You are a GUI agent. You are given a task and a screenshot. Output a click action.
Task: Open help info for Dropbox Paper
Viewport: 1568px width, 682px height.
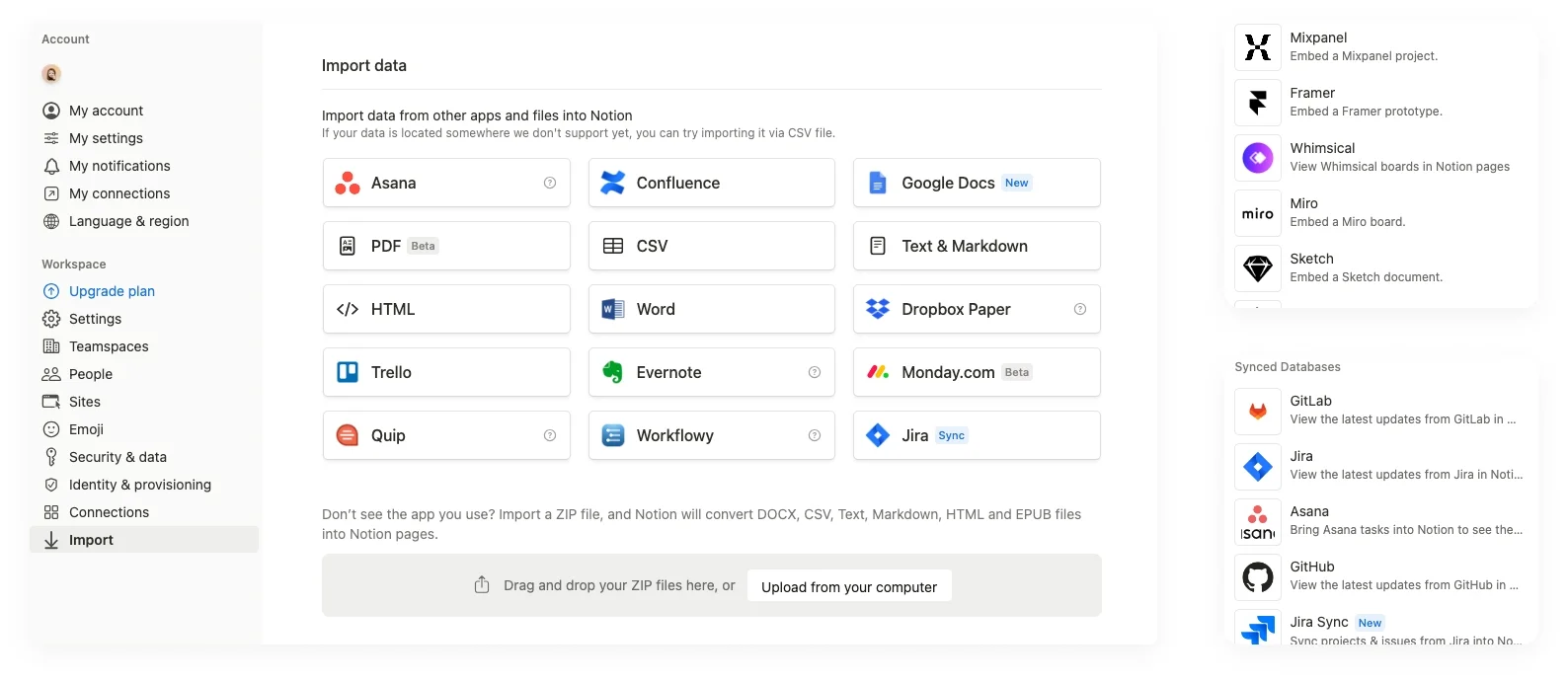(1080, 309)
